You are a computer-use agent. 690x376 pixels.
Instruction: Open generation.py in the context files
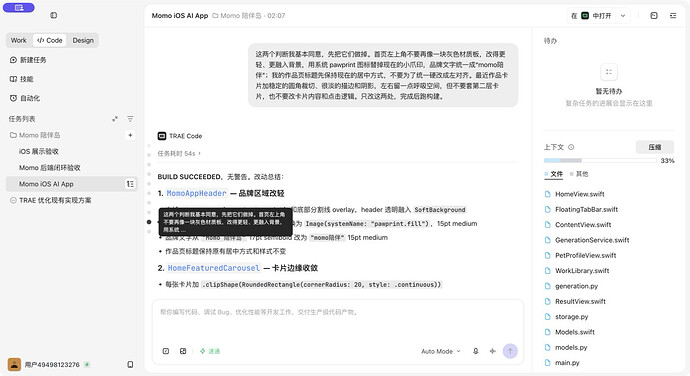coord(576,286)
